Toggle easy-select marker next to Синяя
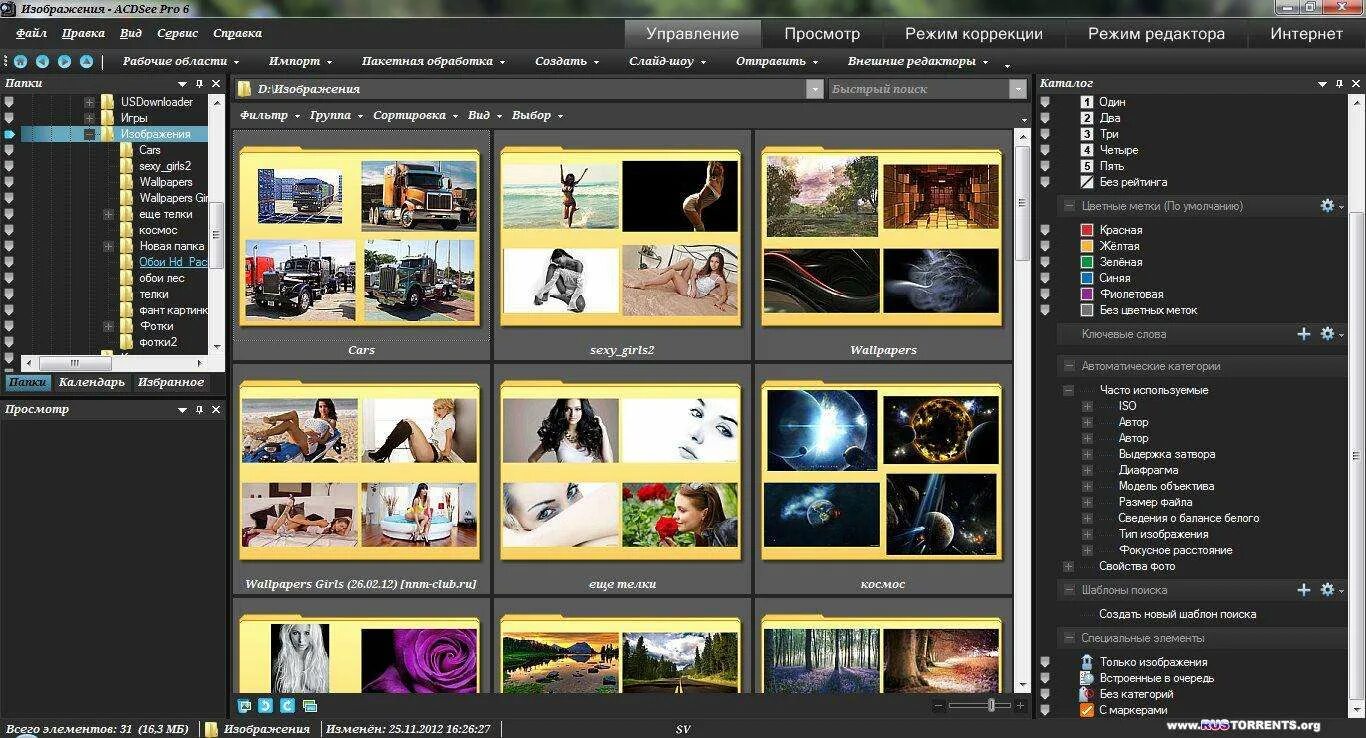1366x738 pixels. point(1045,278)
